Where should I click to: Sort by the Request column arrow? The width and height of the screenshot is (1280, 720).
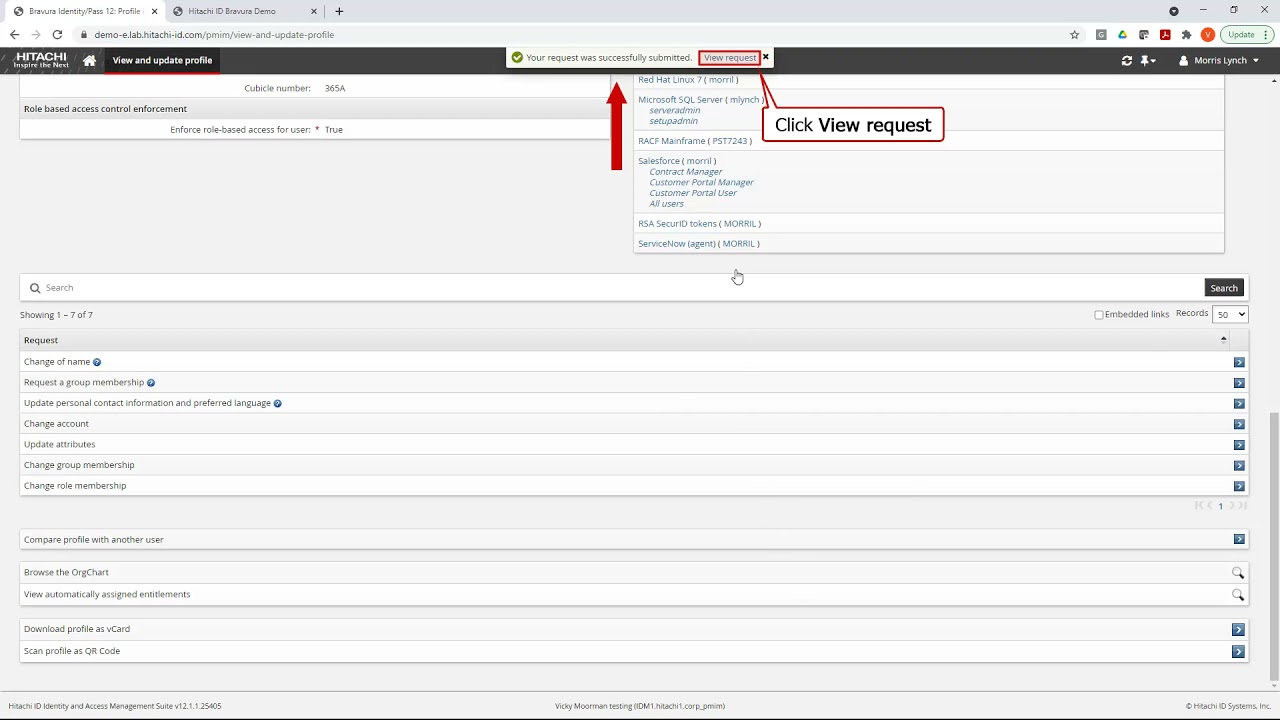(x=1223, y=340)
